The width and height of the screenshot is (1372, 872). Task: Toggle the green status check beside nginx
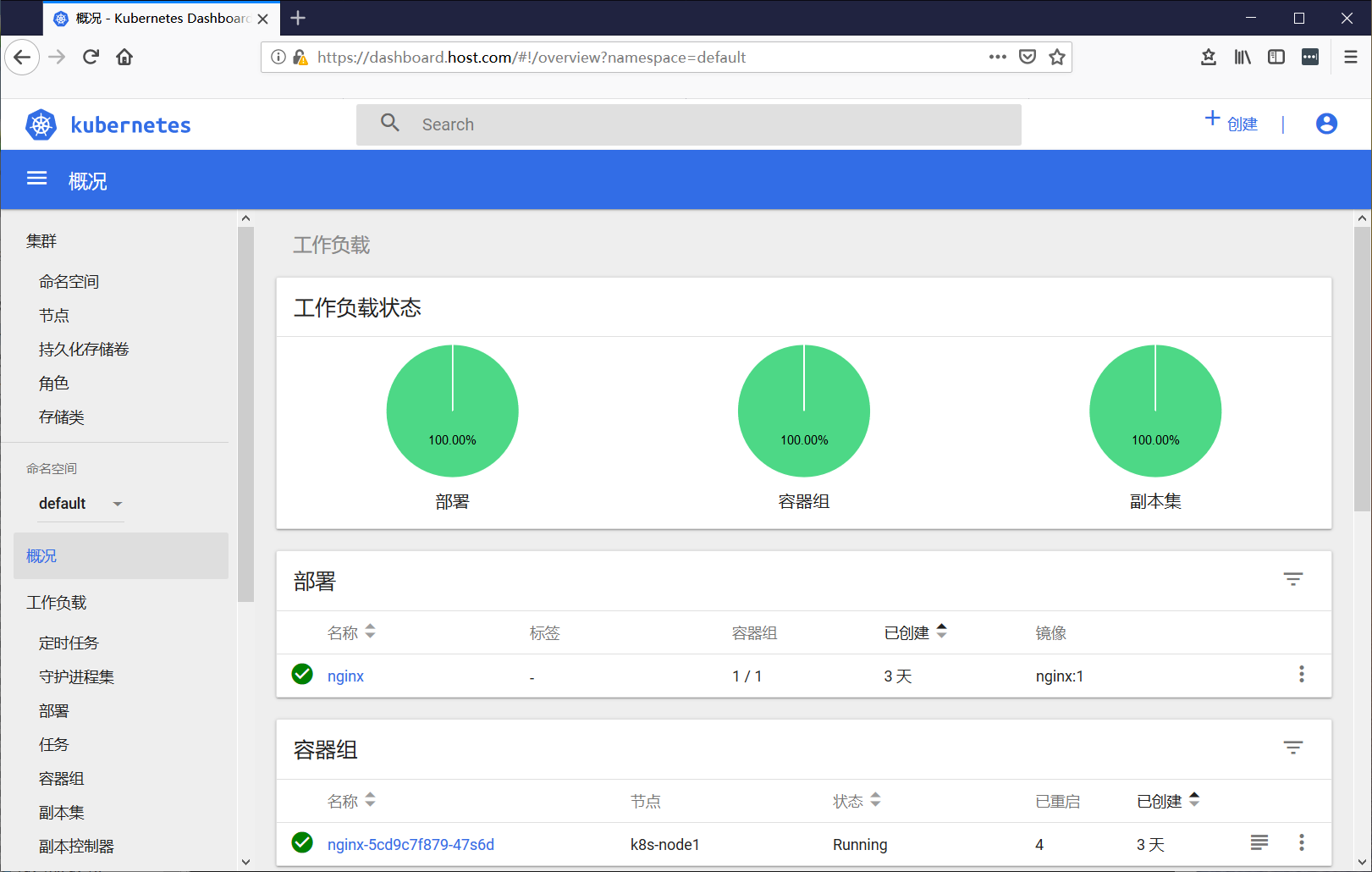[302, 675]
